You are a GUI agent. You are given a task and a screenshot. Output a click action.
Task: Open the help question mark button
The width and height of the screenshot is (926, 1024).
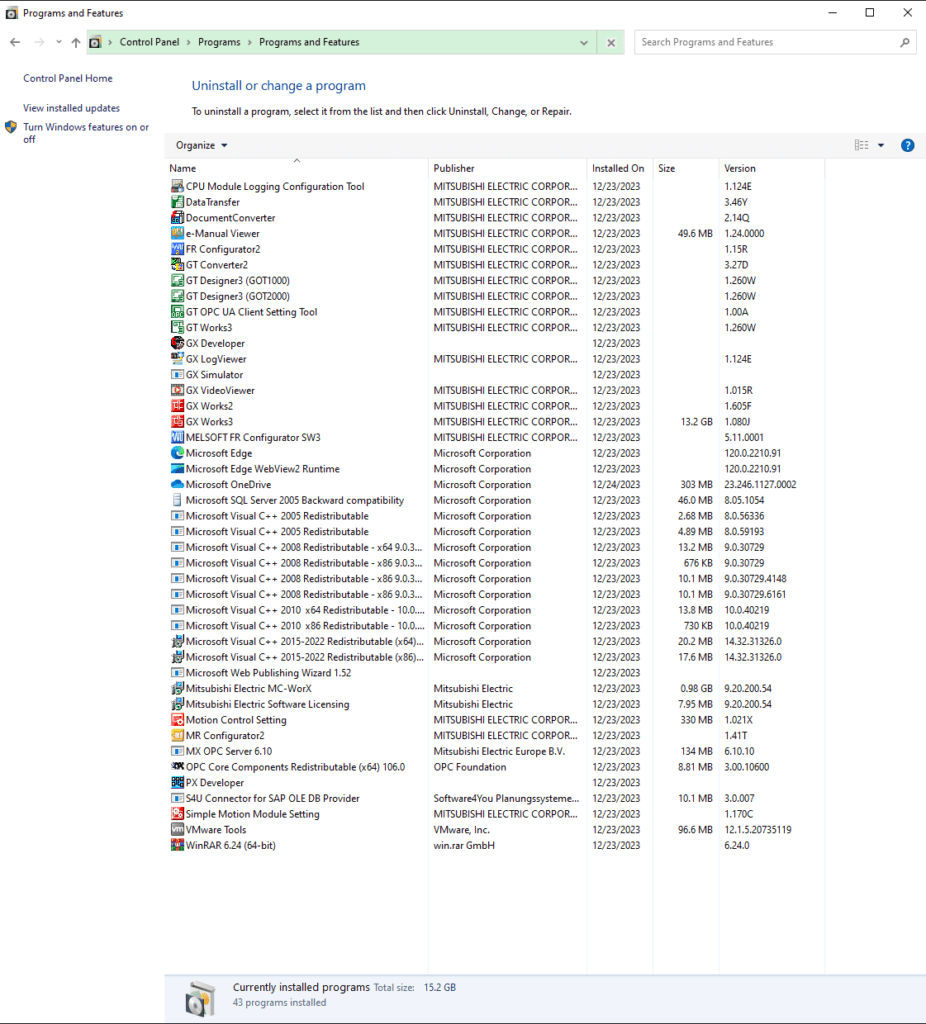(x=907, y=145)
